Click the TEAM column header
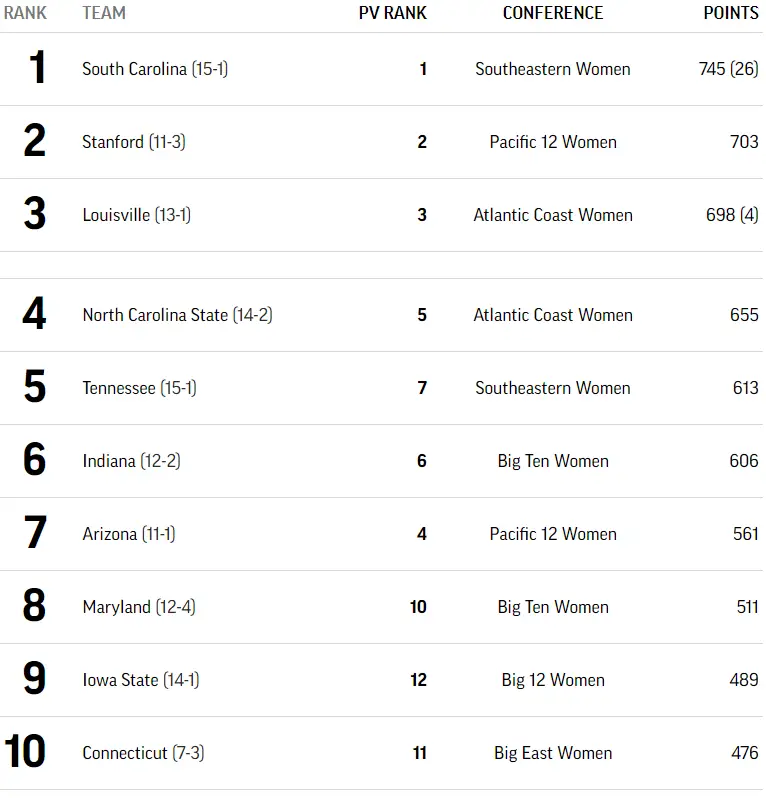Screen dimensions: 766x798 click(x=104, y=13)
